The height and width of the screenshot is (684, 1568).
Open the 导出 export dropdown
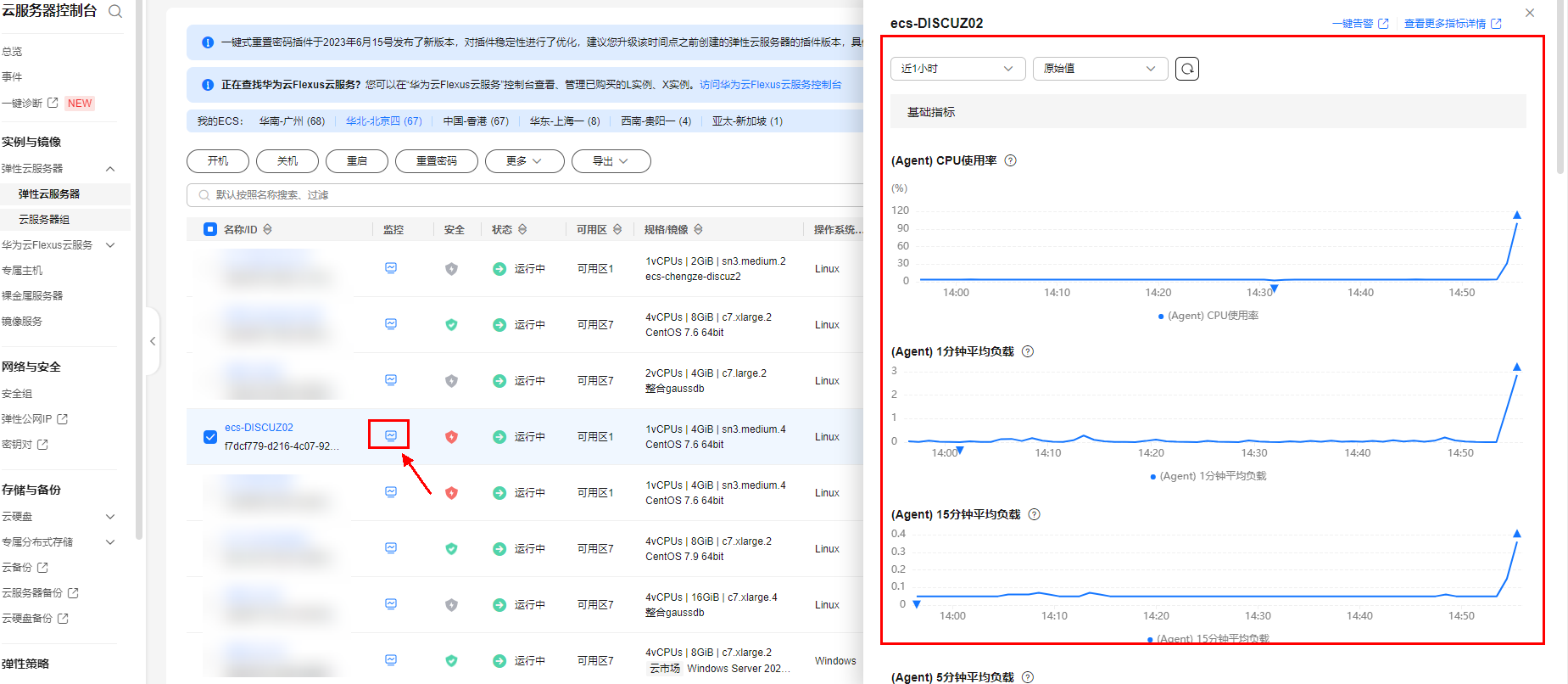(x=611, y=161)
